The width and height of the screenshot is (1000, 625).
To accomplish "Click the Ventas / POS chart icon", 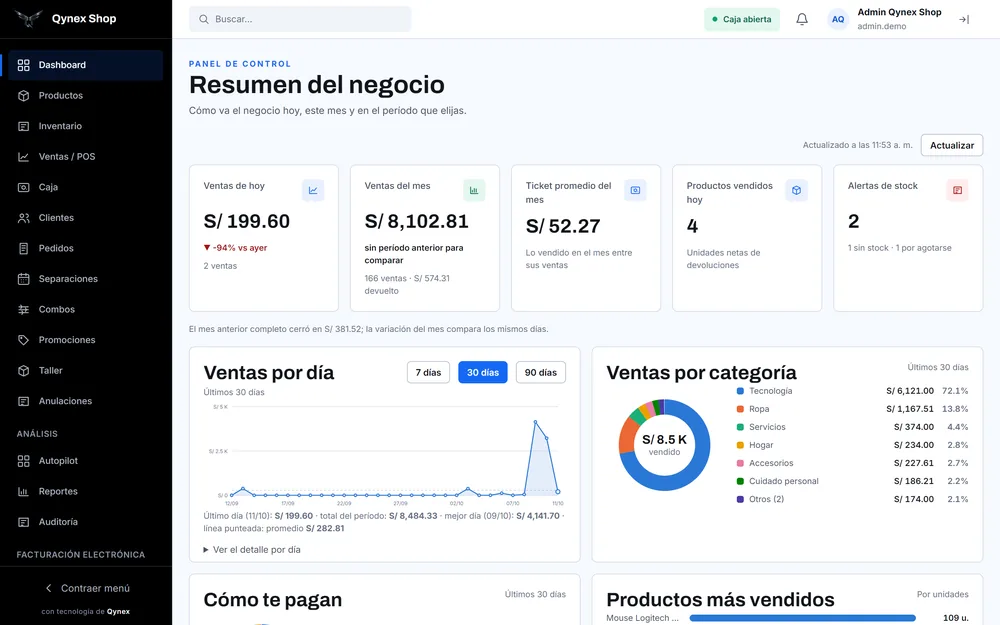I will point(24,157).
